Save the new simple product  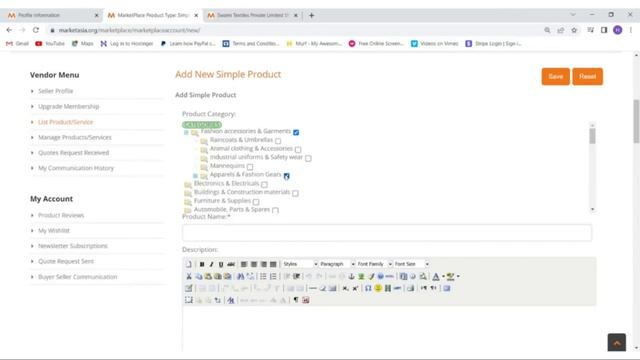556,76
